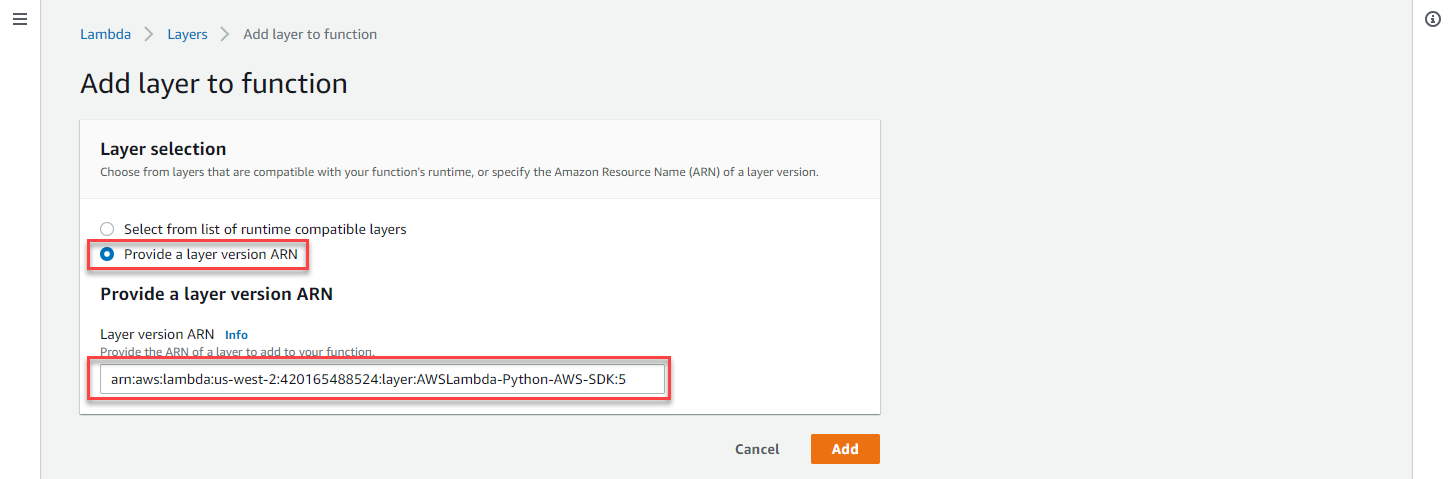Click the 'Layer version ARN' field label

pos(157,335)
